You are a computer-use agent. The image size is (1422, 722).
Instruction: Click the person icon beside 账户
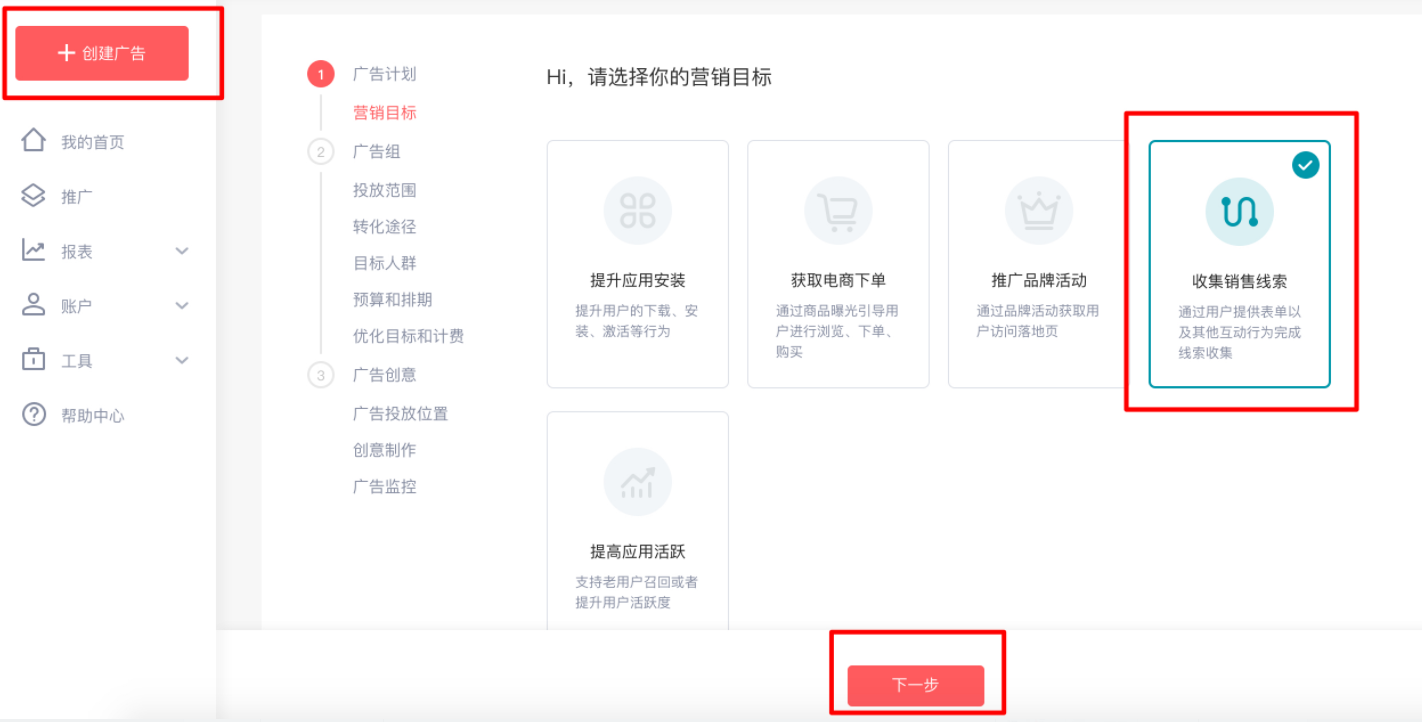(34, 305)
